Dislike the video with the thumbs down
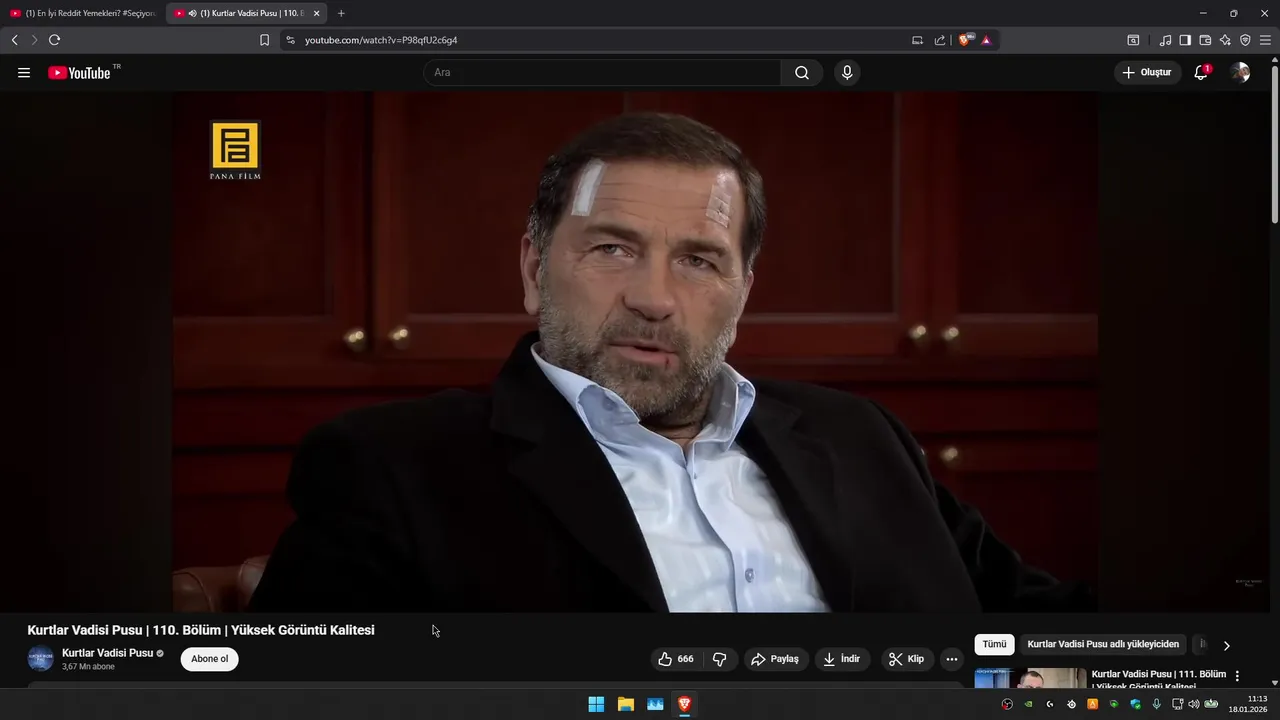1280x720 pixels. click(x=719, y=659)
